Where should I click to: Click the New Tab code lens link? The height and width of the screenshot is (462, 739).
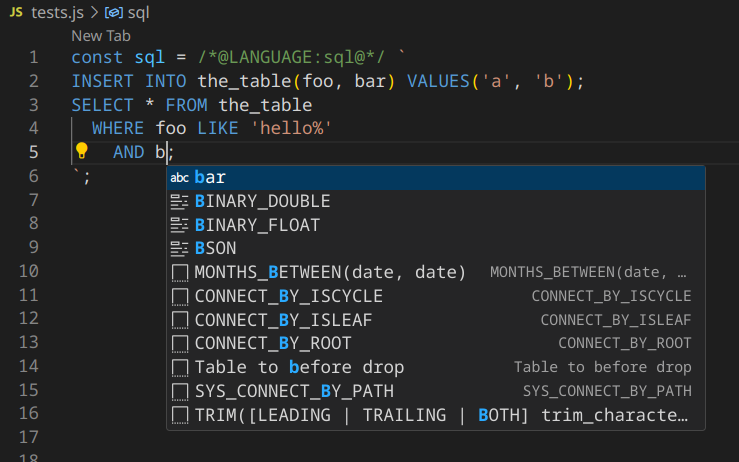101,35
